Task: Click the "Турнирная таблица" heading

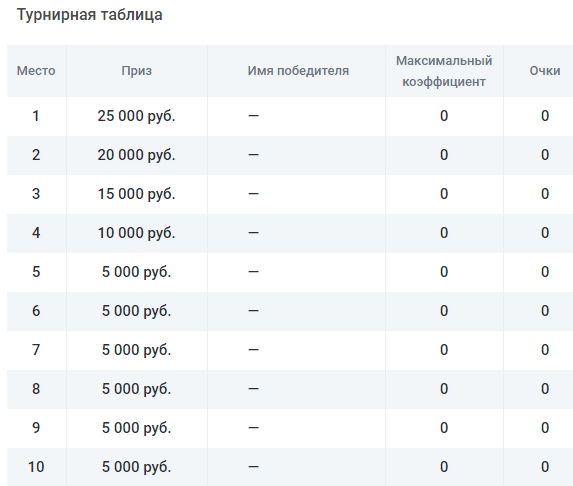Action: pos(90,15)
